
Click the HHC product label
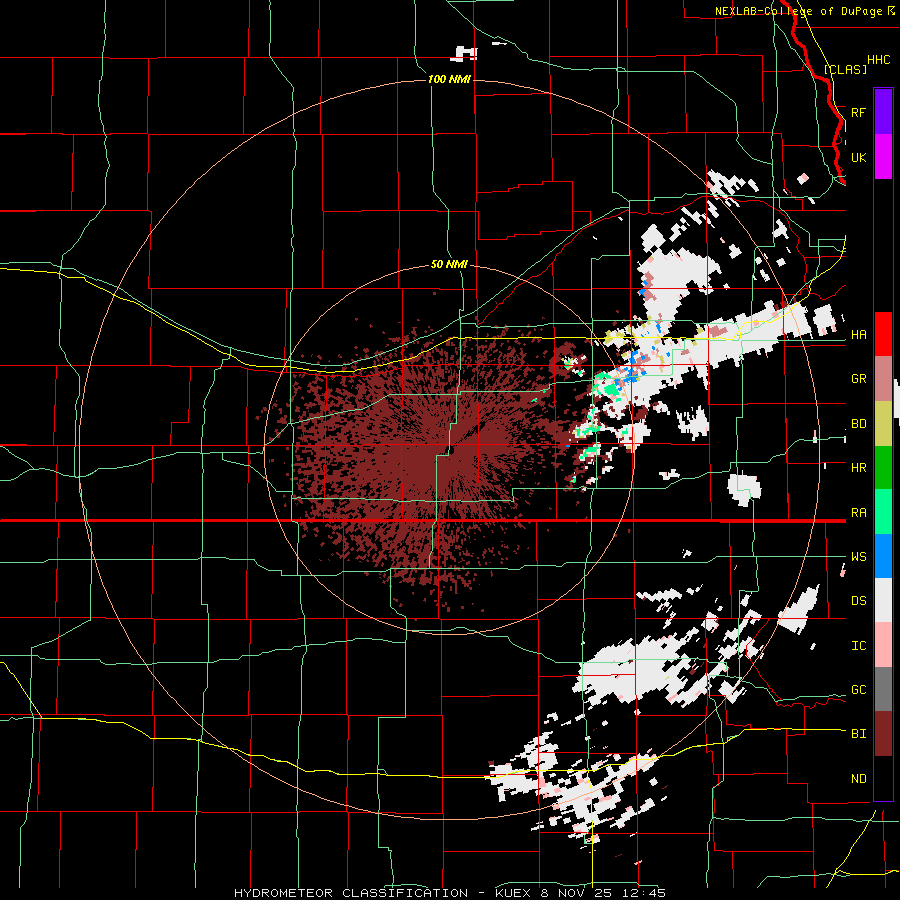(878, 60)
